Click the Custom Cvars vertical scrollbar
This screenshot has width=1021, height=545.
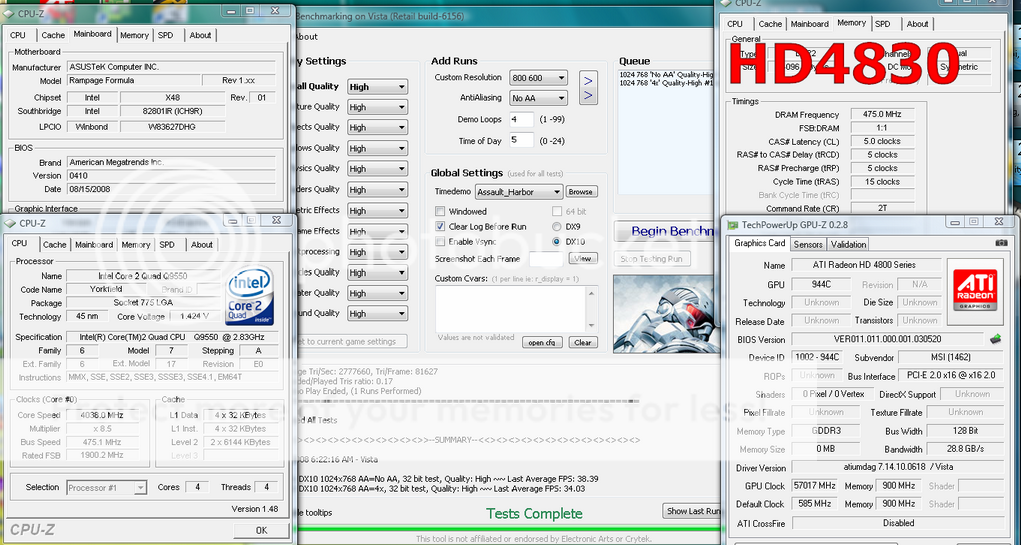pyautogui.click(x=591, y=310)
